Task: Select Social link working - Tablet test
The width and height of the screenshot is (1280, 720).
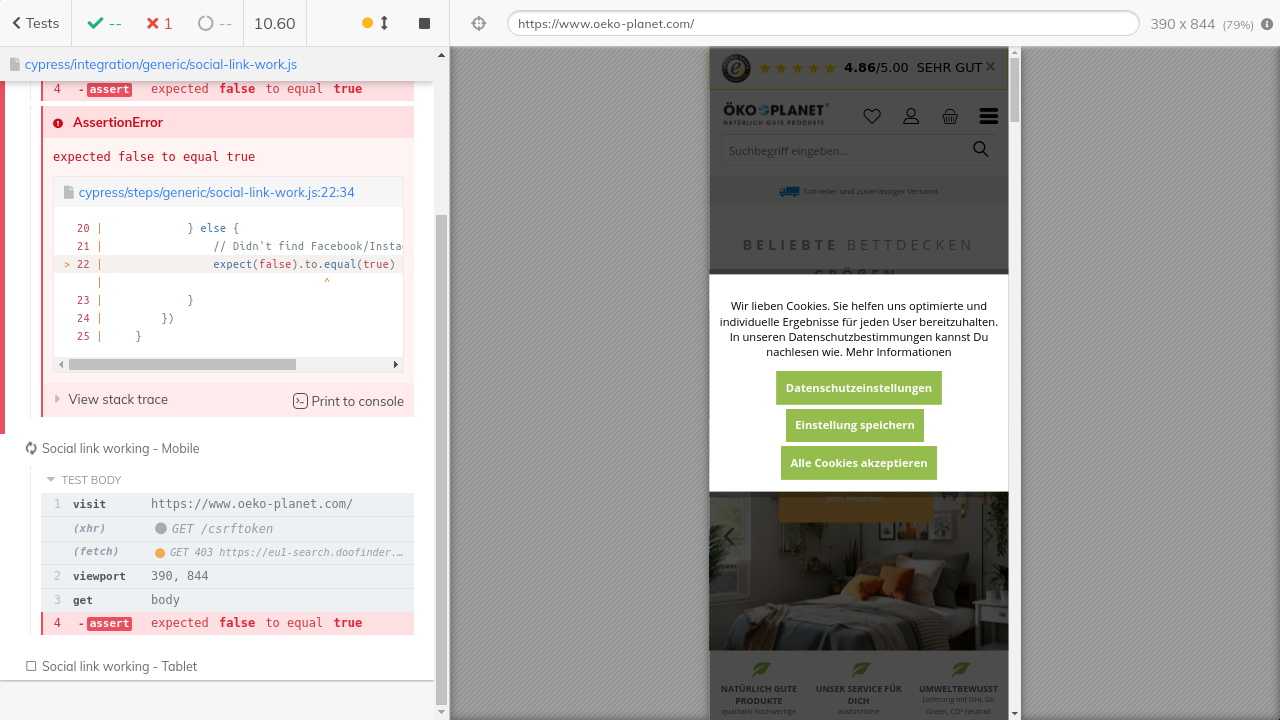Action: pyautogui.click(x=119, y=666)
